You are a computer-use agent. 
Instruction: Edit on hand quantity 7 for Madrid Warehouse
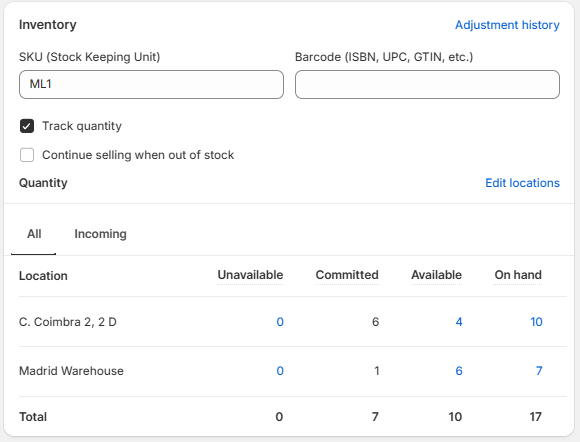[539, 371]
